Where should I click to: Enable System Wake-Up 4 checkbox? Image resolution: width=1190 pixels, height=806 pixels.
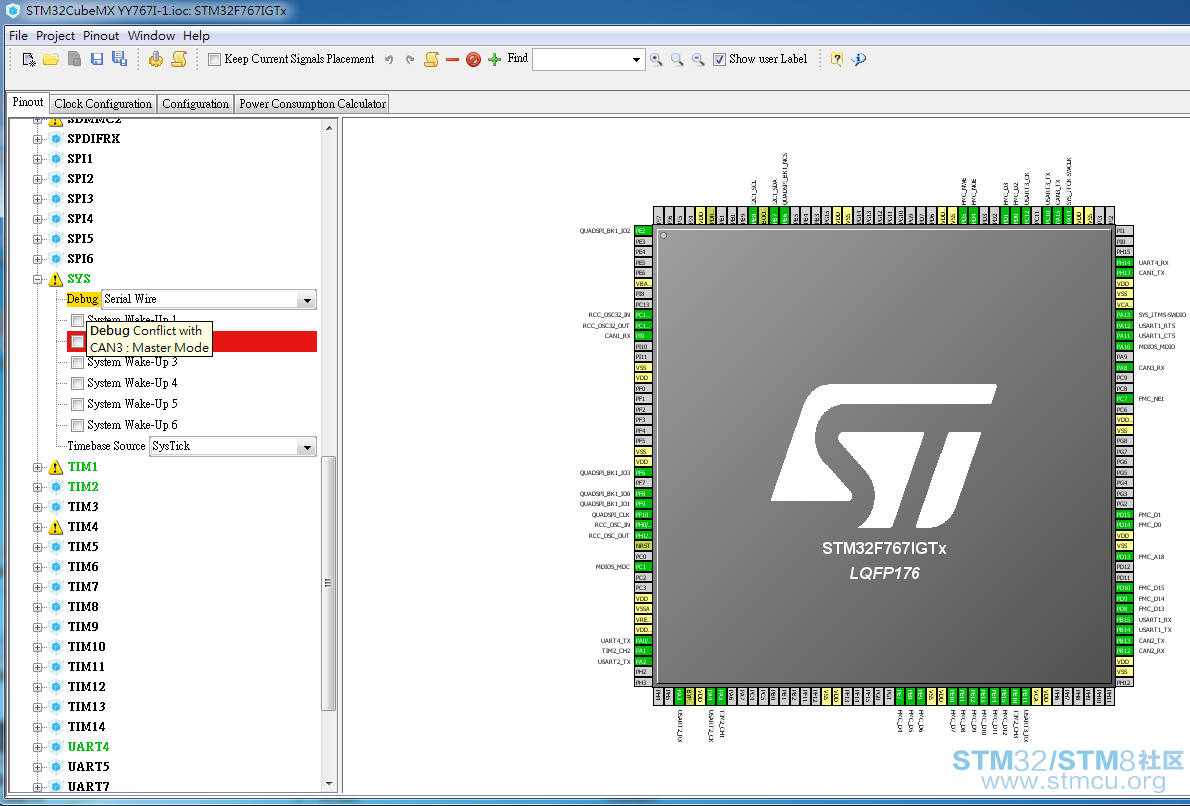(77, 383)
